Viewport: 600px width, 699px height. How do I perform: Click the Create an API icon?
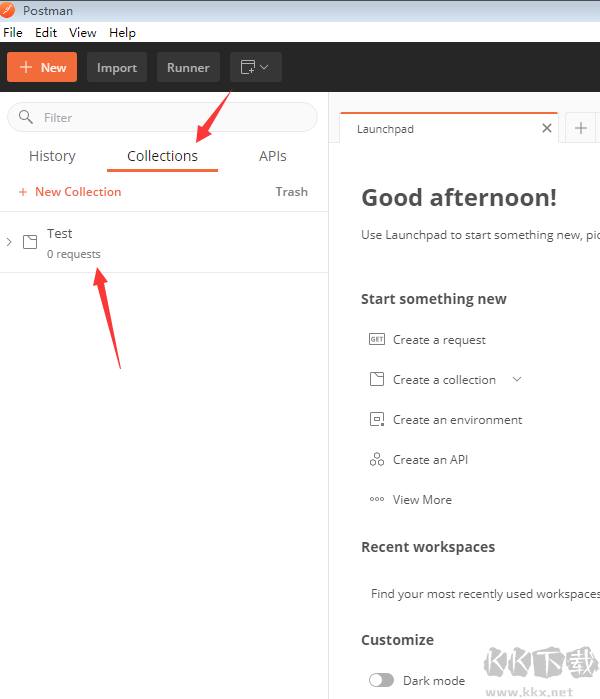377,460
